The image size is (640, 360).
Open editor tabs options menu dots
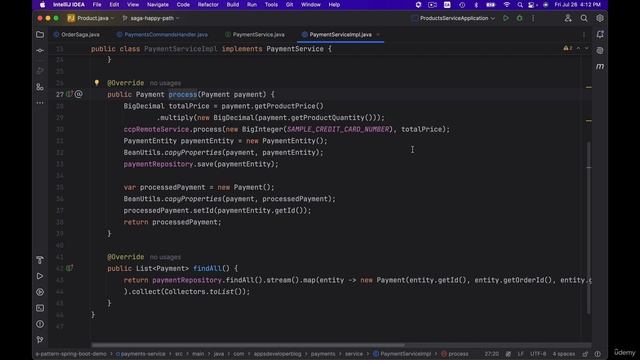584,35
